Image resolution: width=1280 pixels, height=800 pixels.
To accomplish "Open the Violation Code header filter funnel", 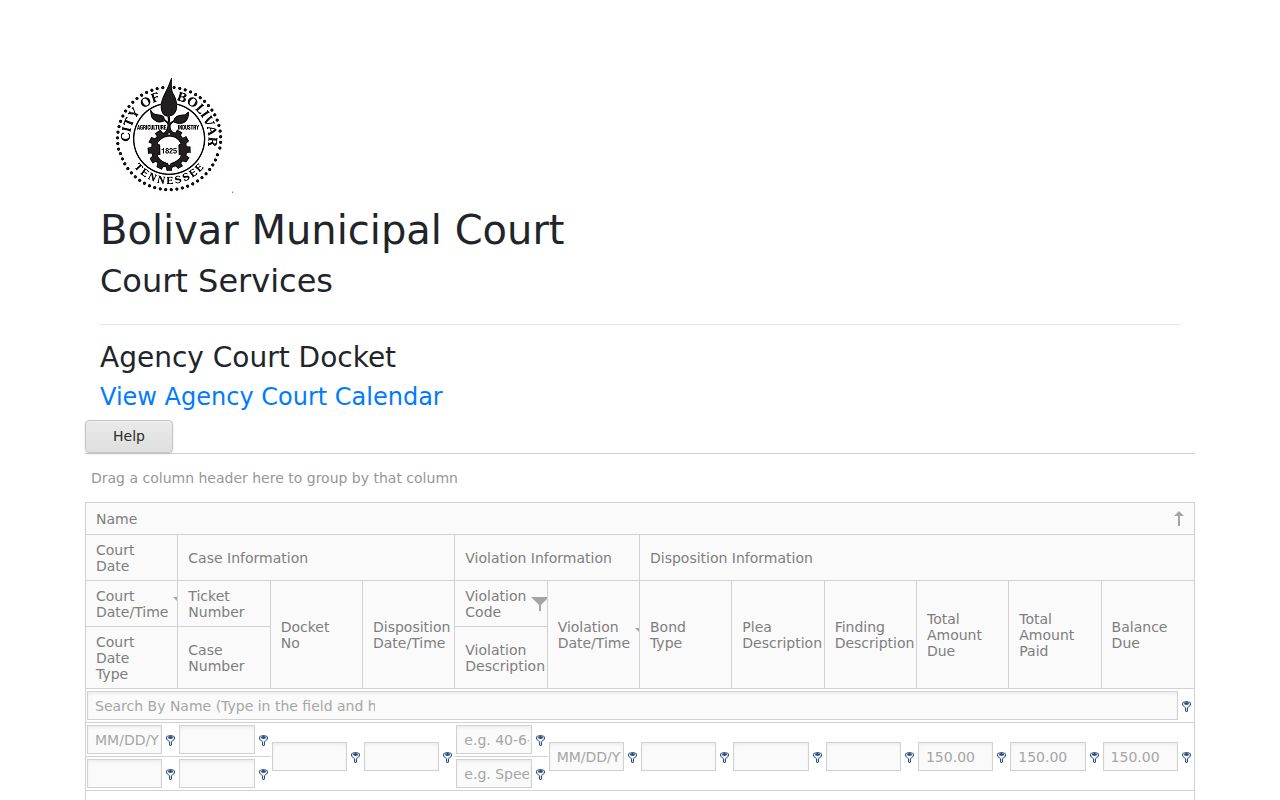I will [539, 603].
